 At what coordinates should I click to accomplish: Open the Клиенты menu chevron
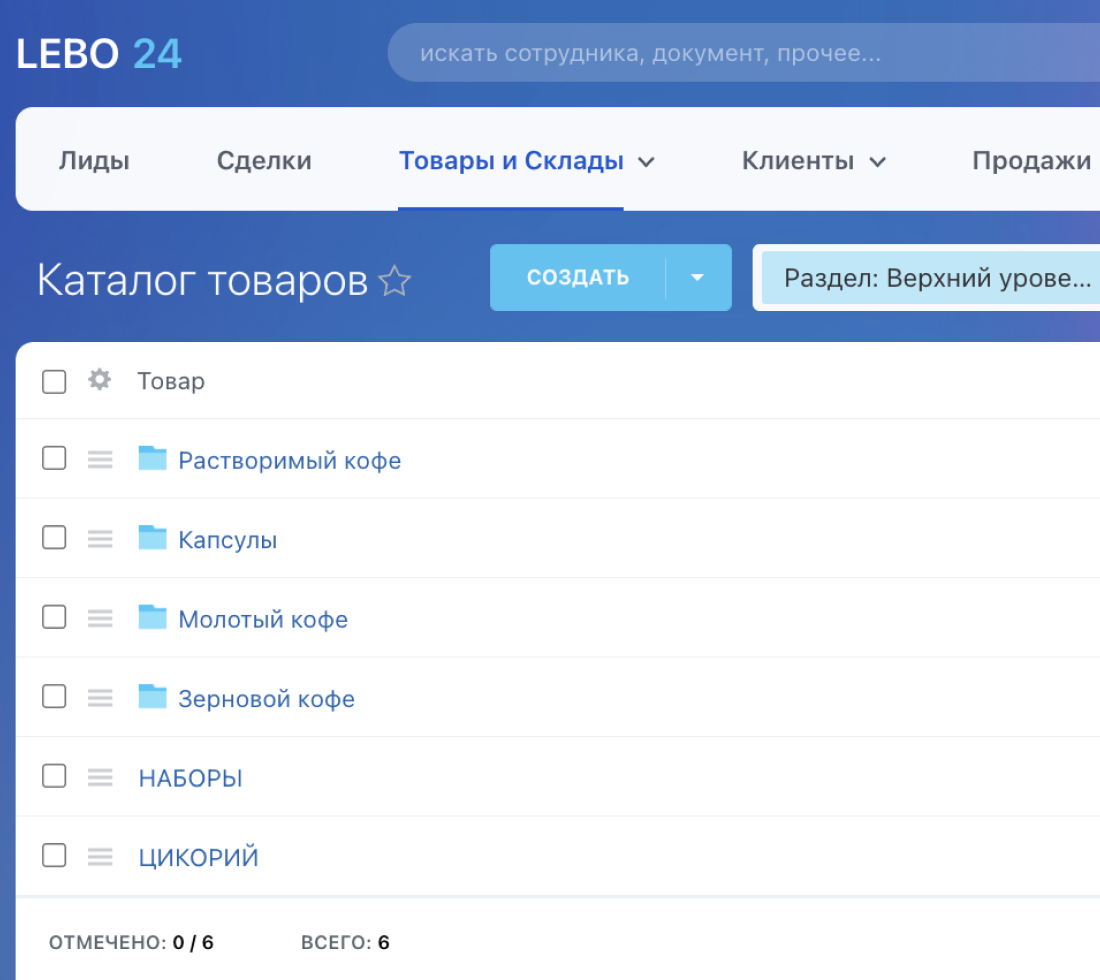point(878,162)
